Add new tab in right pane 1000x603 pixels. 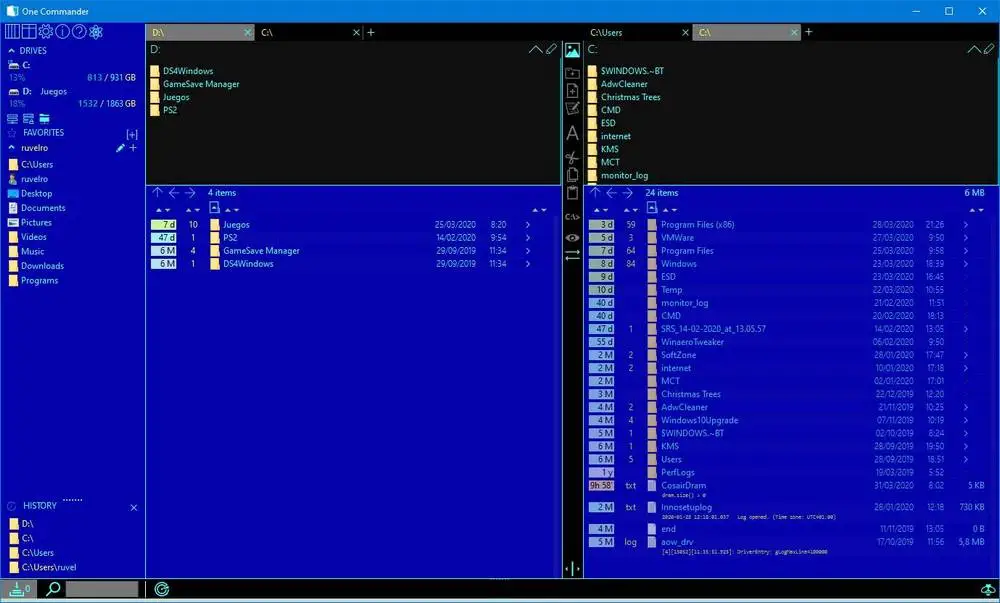[809, 32]
